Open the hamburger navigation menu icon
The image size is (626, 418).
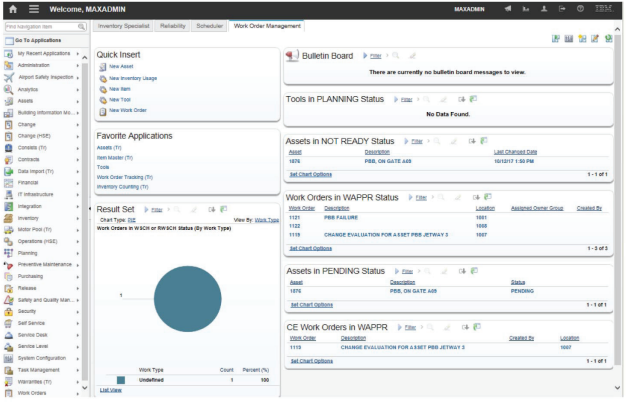(x=34, y=9)
